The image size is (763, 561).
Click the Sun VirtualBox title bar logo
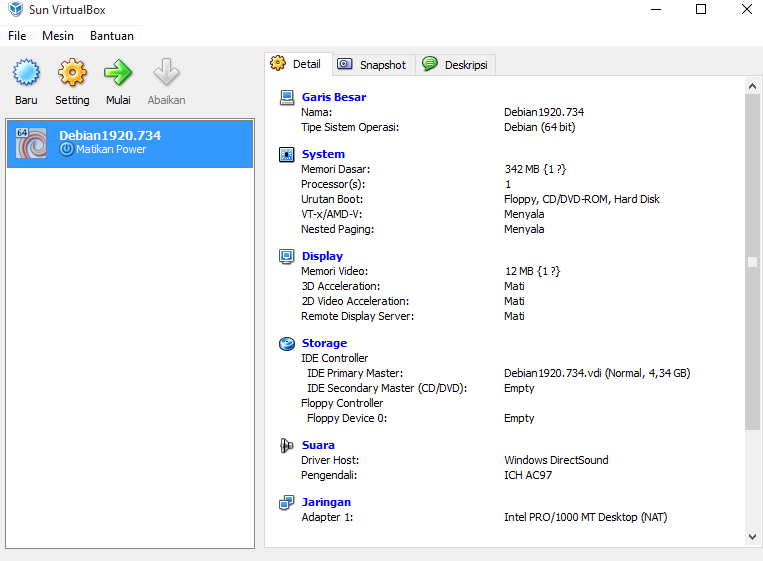[16, 9]
